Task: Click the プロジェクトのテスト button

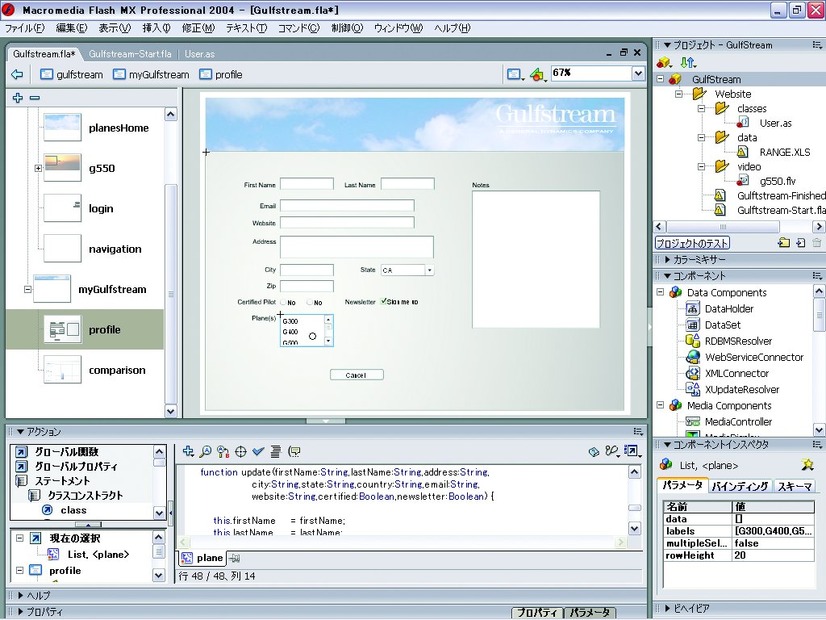Action: pos(692,243)
